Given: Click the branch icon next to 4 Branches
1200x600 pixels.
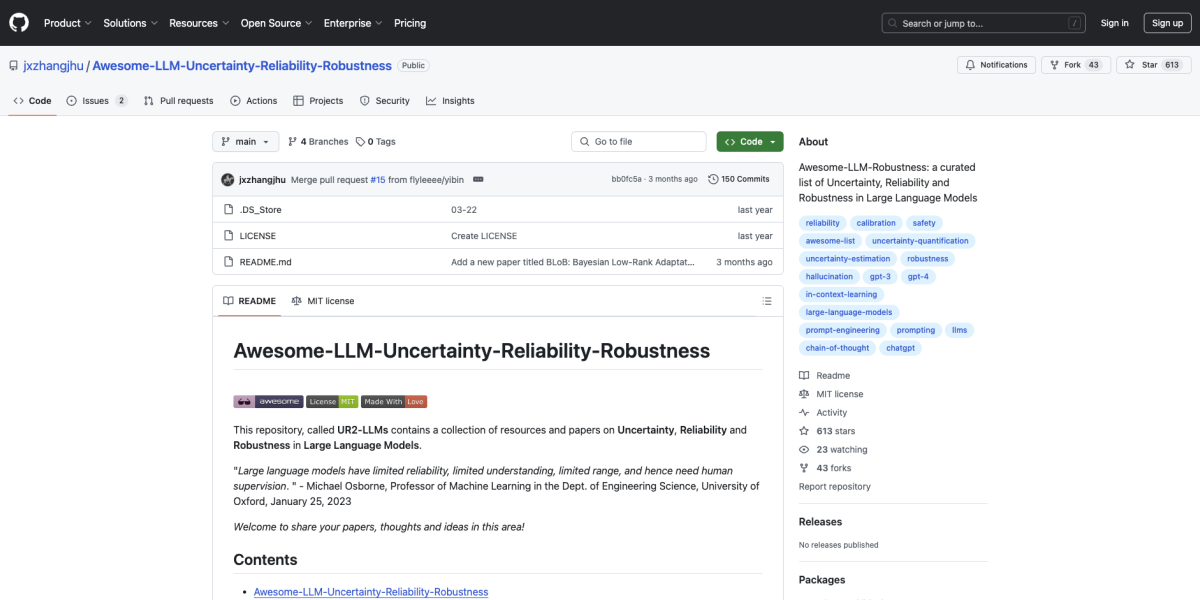Looking at the screenshot, I should pyautogui.click(x=293, y=141).
